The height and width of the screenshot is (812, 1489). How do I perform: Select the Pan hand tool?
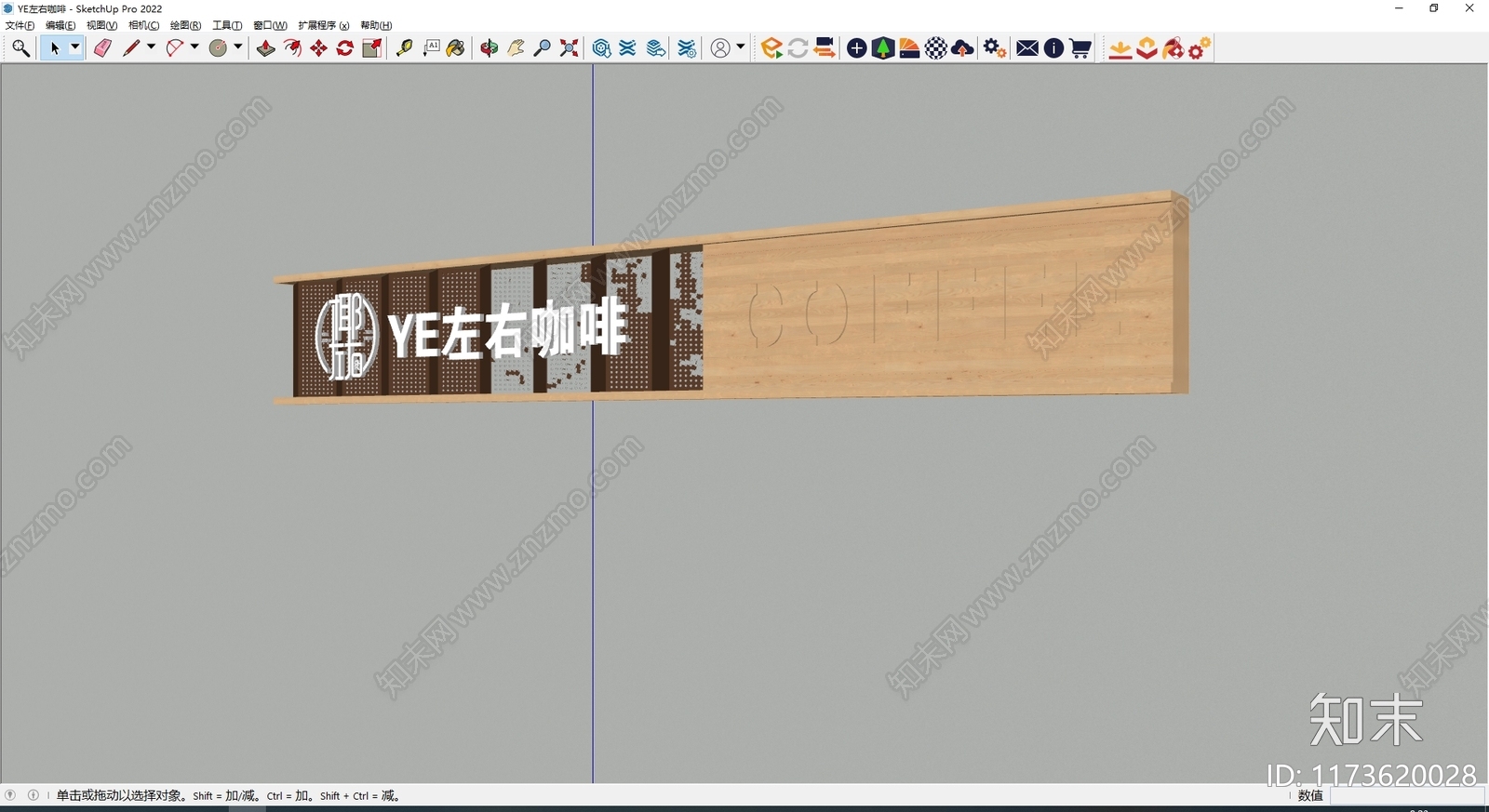coord(516,48)
